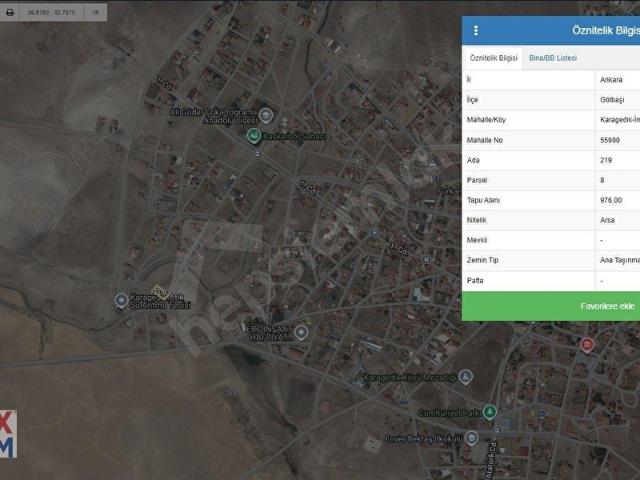Select the Enver Bektaş İlkokulu school marker

[x=471, y=438]
